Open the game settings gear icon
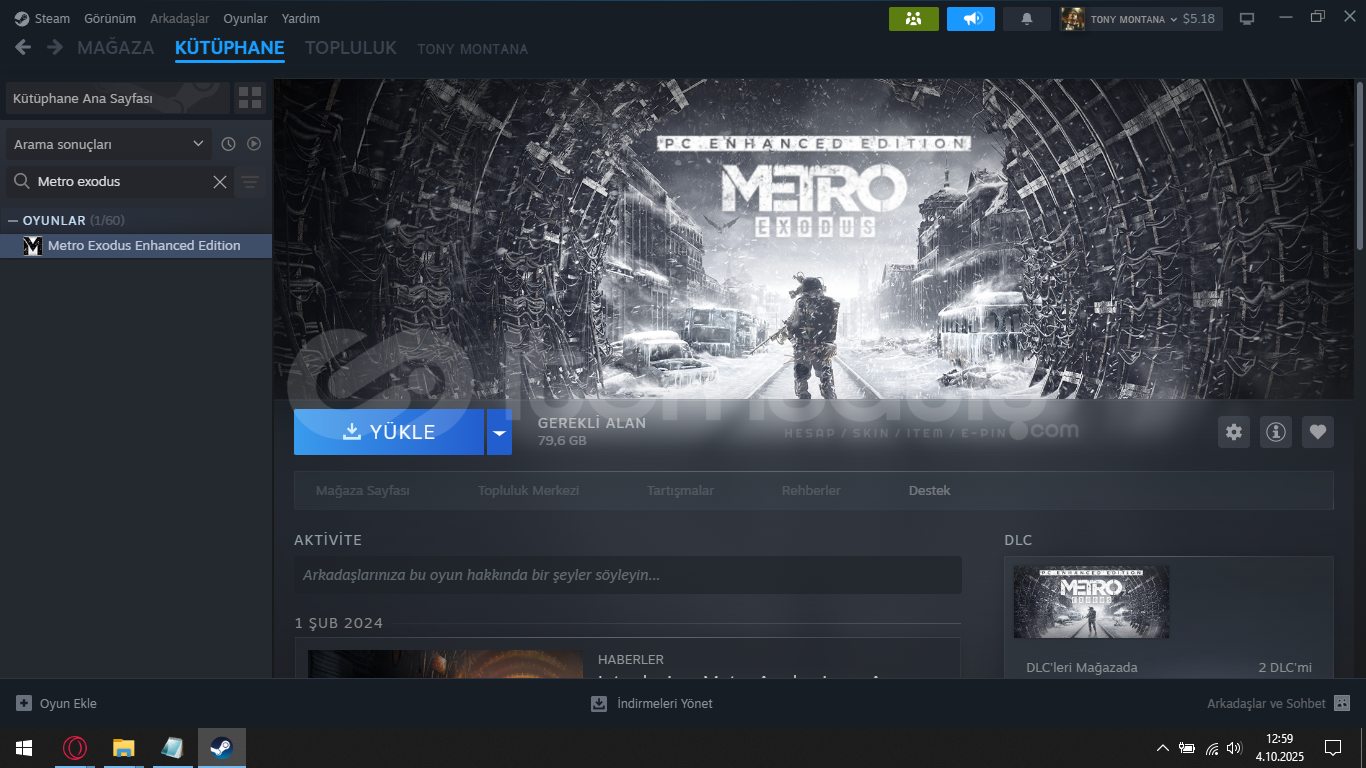 click(1234, 432)
